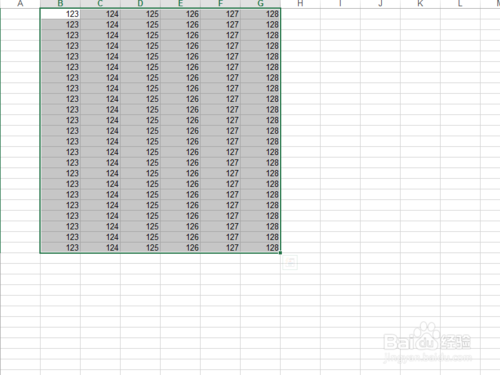The width and height of the screenshot is (500, 375).
Task: Select column K header
Action: pos(420,4)
